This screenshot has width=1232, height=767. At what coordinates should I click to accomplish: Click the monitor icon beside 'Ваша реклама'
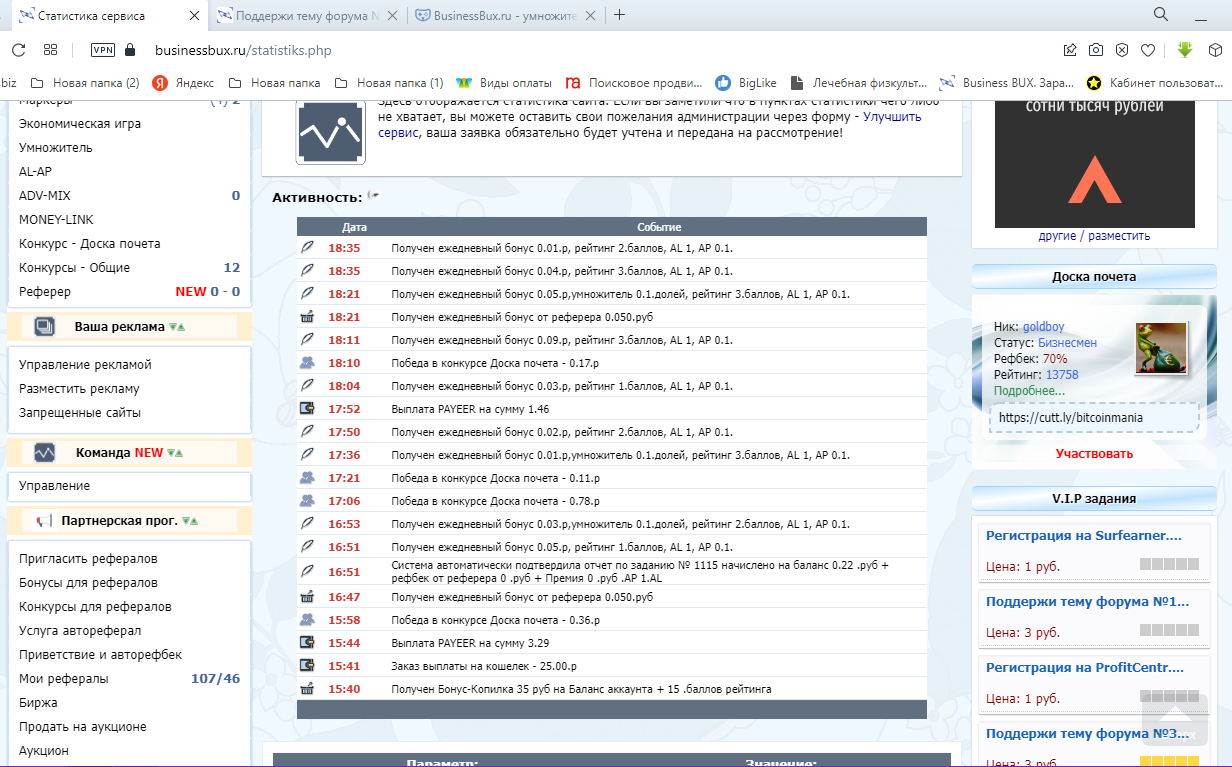[x=45, y=327]
